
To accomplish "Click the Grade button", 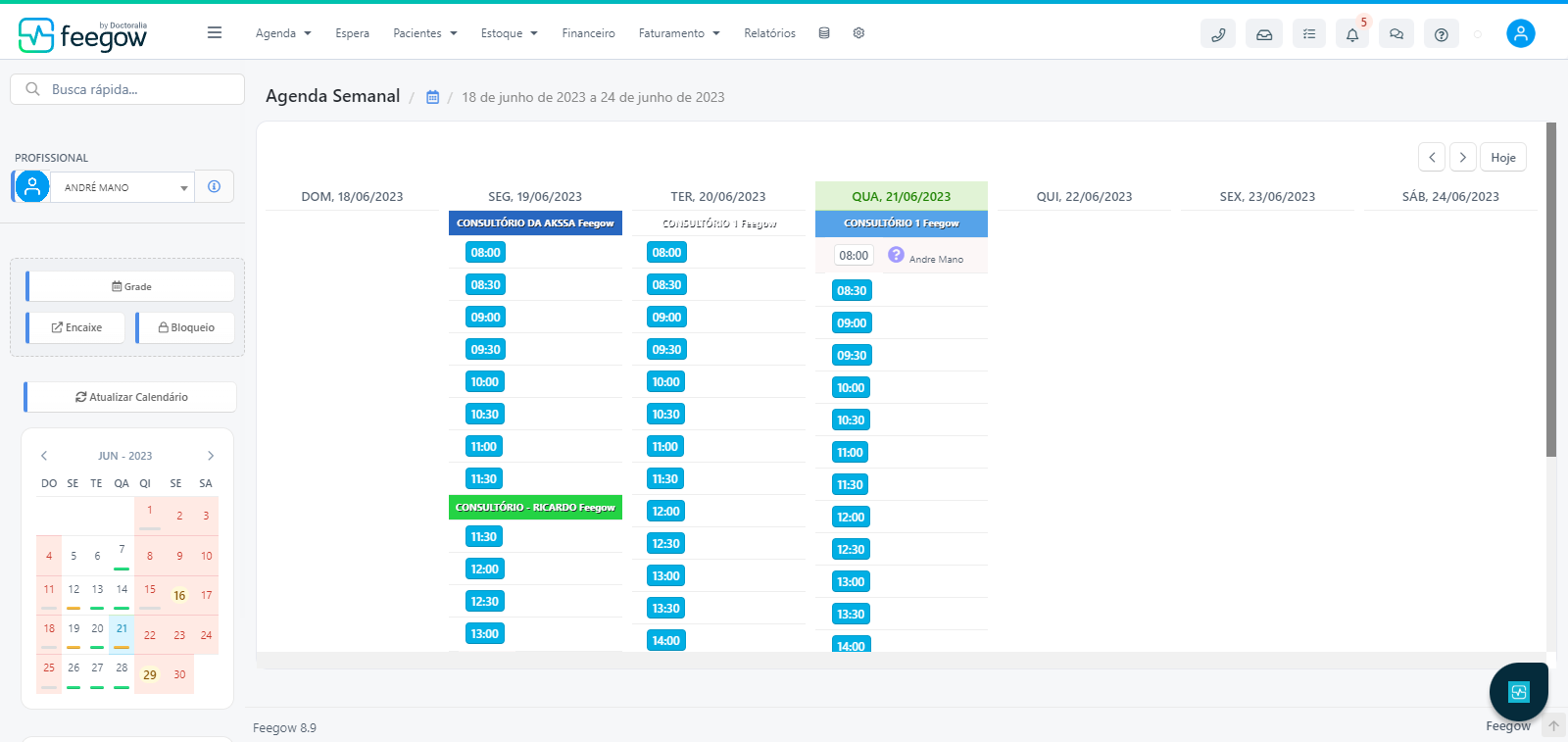I will coord(130,286).
